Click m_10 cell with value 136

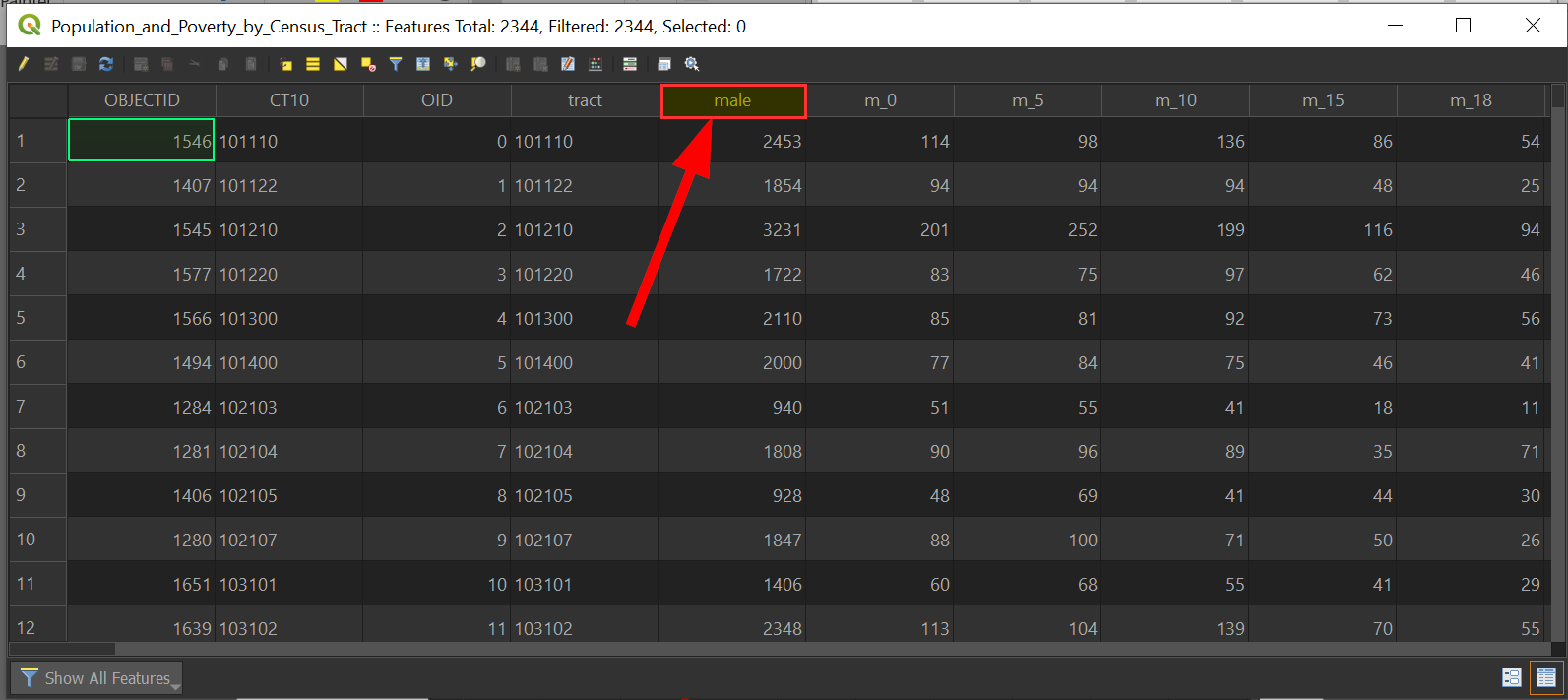pos(1175,141)
